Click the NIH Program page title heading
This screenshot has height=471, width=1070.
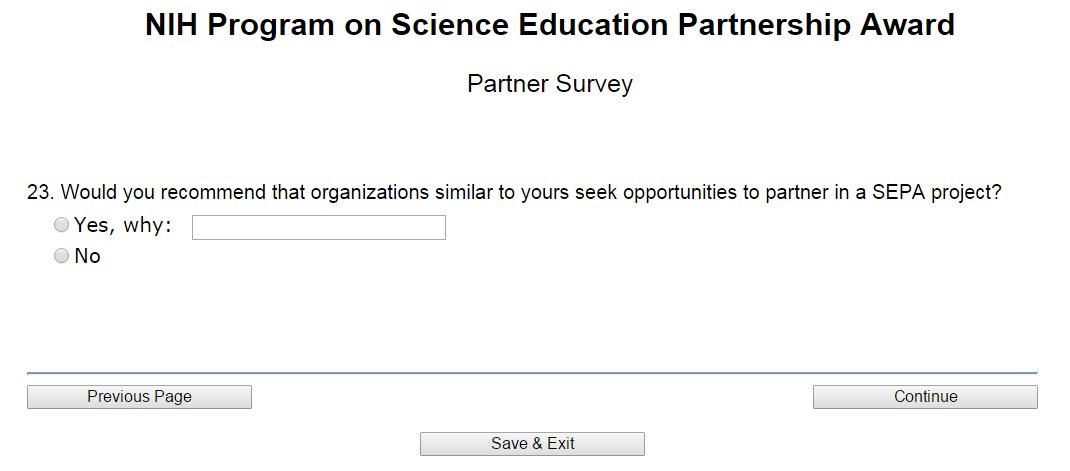[549, 25]
